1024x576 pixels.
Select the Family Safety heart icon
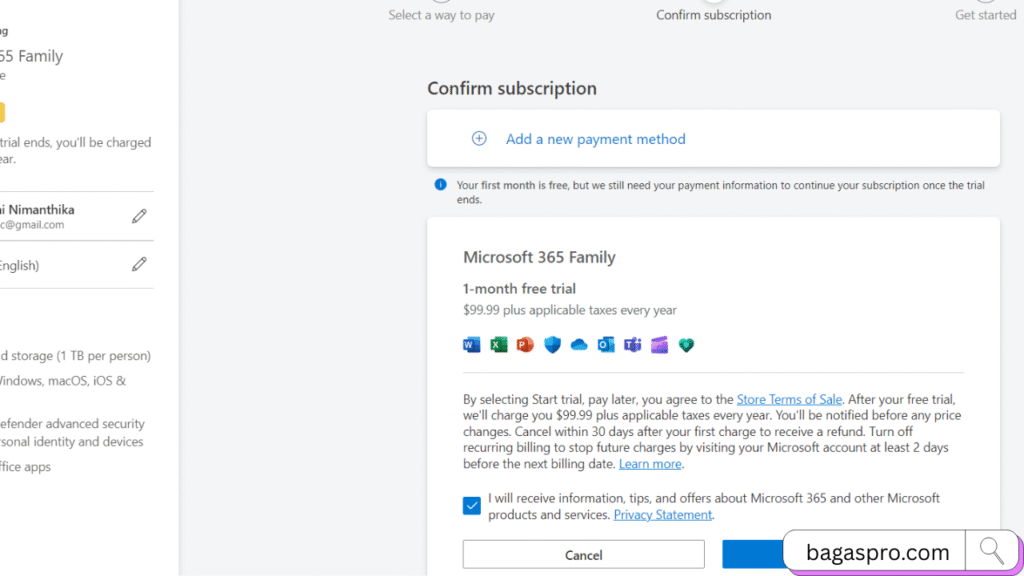[x=687, y=344]
